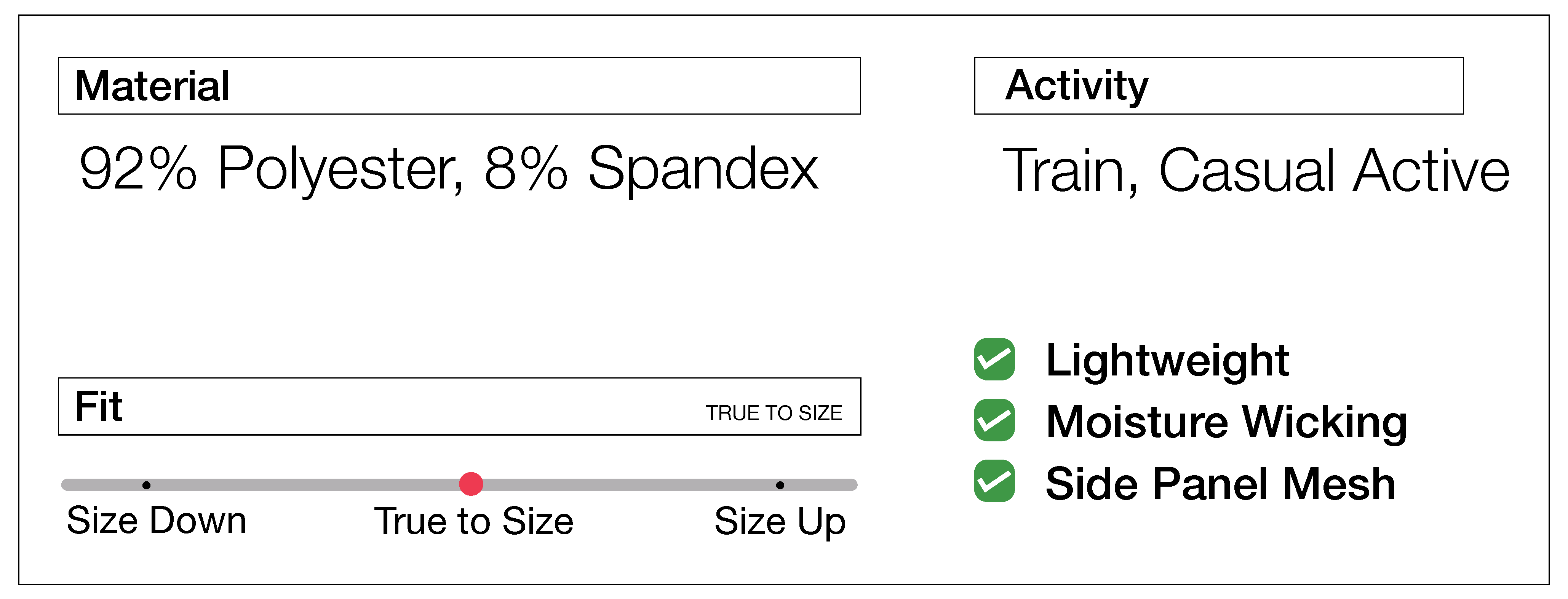The width and height of the screenshot is (1568, 599).
Task: Click the Size Down label text
Action: (157, 521)
